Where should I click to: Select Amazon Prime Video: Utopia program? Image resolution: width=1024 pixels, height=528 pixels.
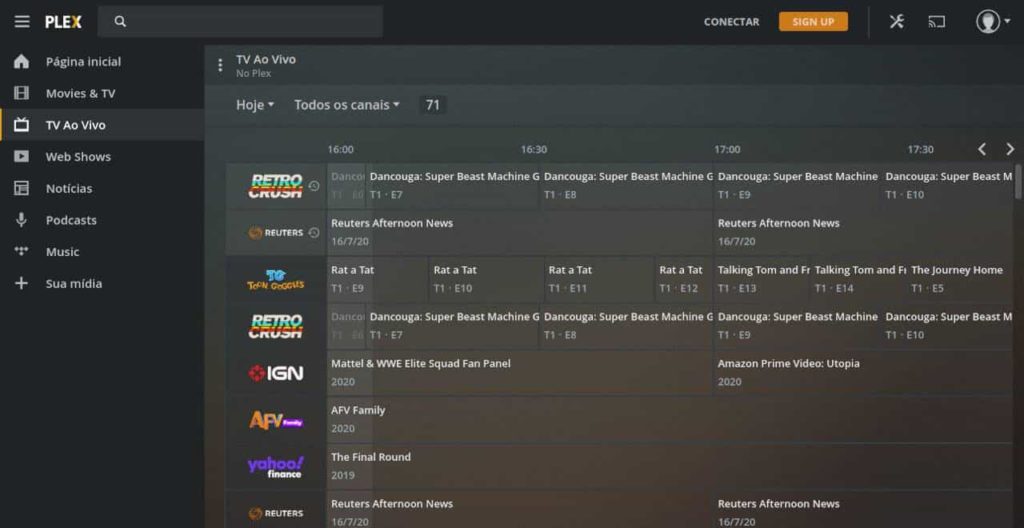863,373
